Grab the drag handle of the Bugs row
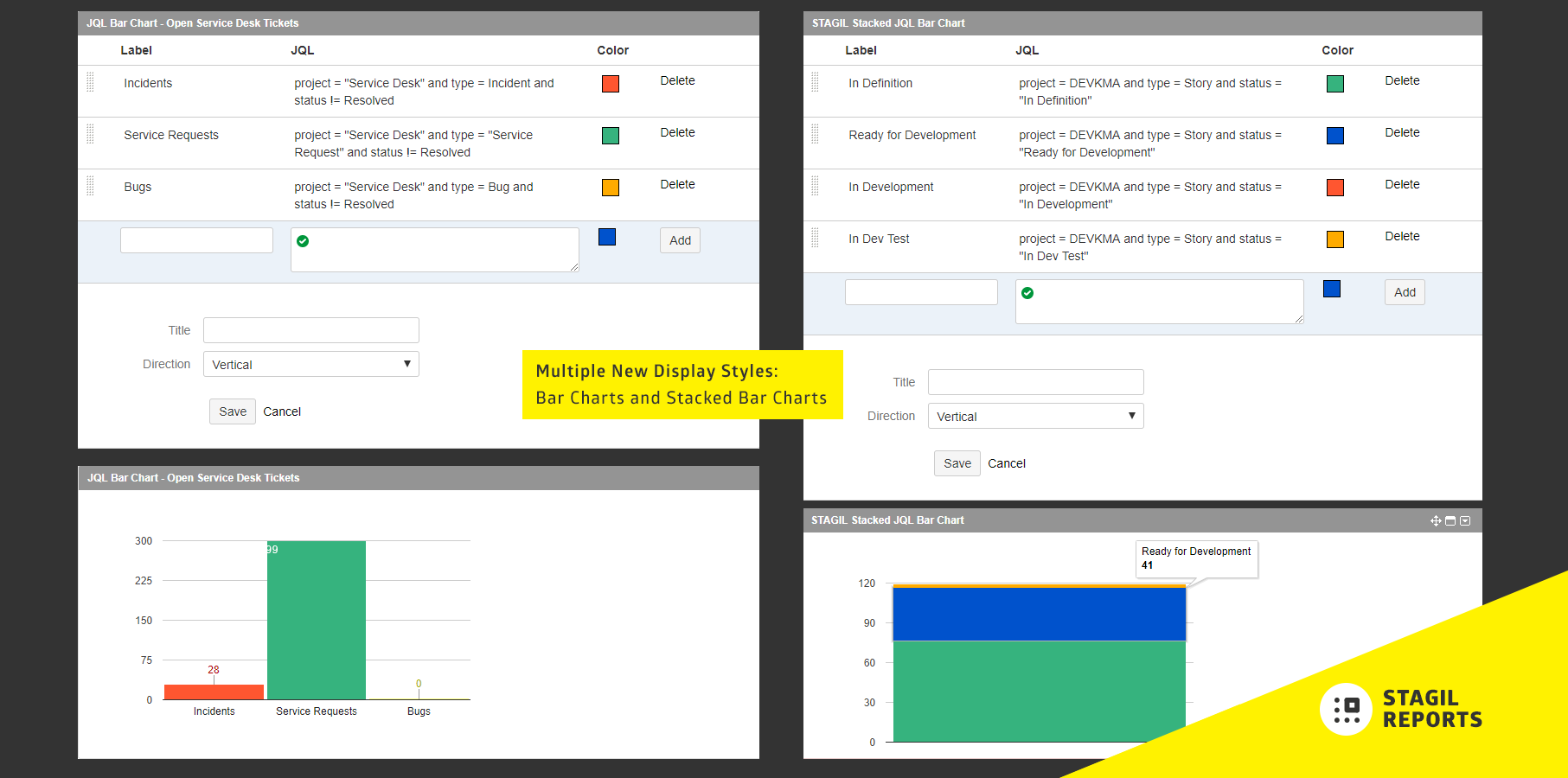Image resolution: width=1568 pixels, height=778 pixels. pyautogui.click(x=90, y=186)
